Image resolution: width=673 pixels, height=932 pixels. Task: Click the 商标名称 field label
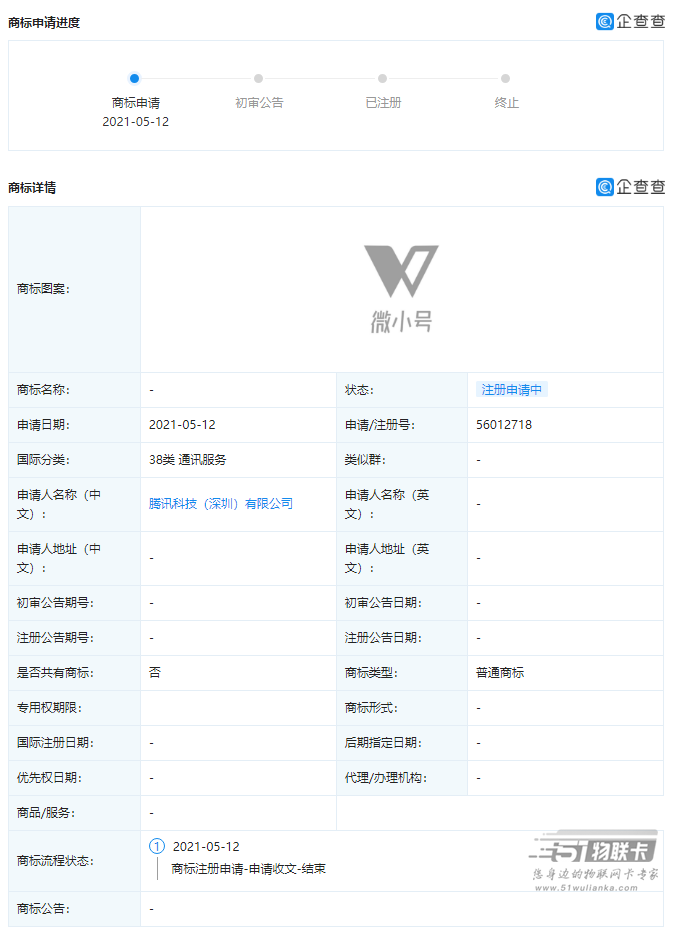click(x=43, y=390)
